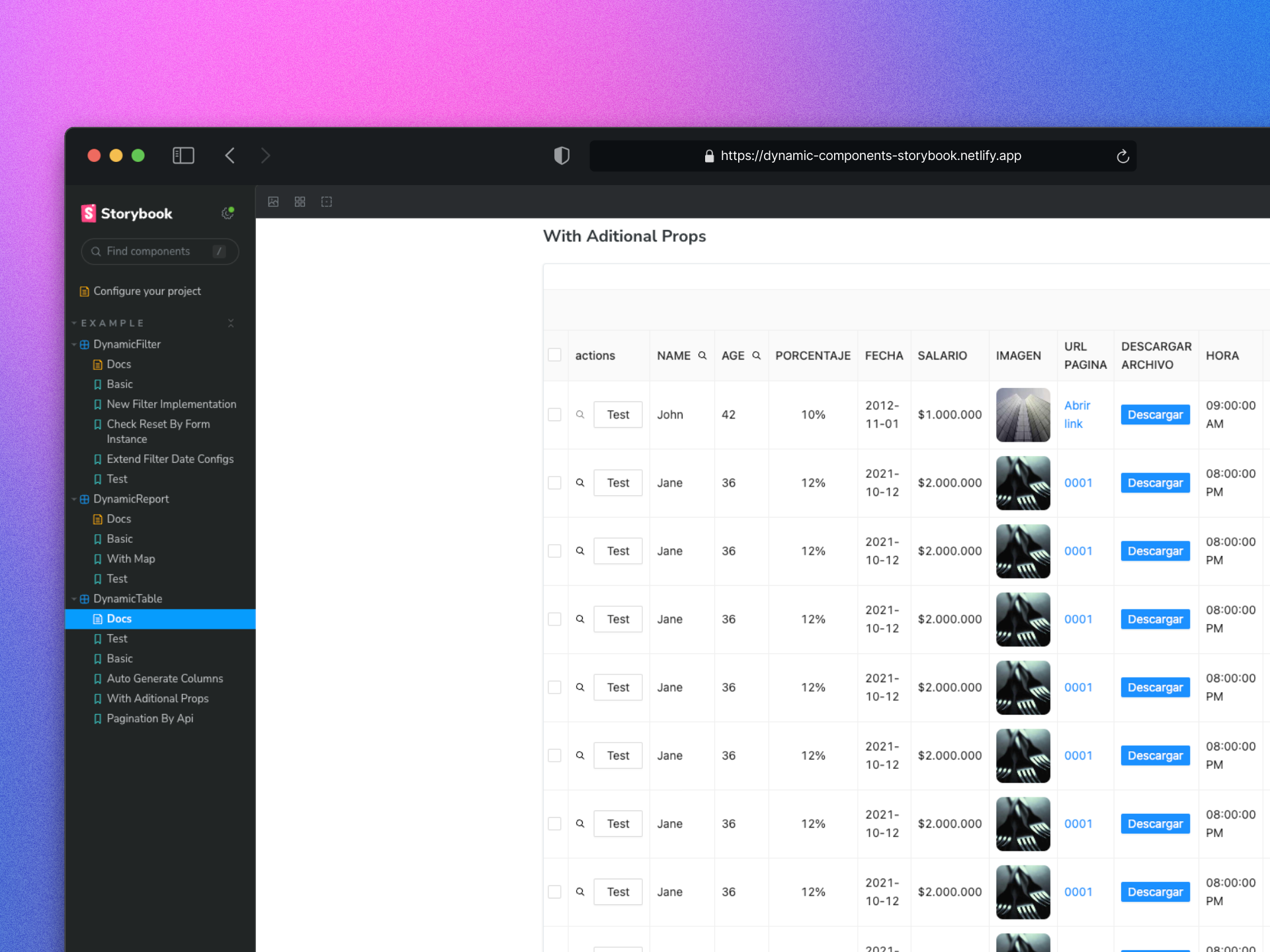Image resolution: width=1270 pixels, height=952 pixels.
Task: Check the fifth Jane row checkbox
Action: pos(555,756)
